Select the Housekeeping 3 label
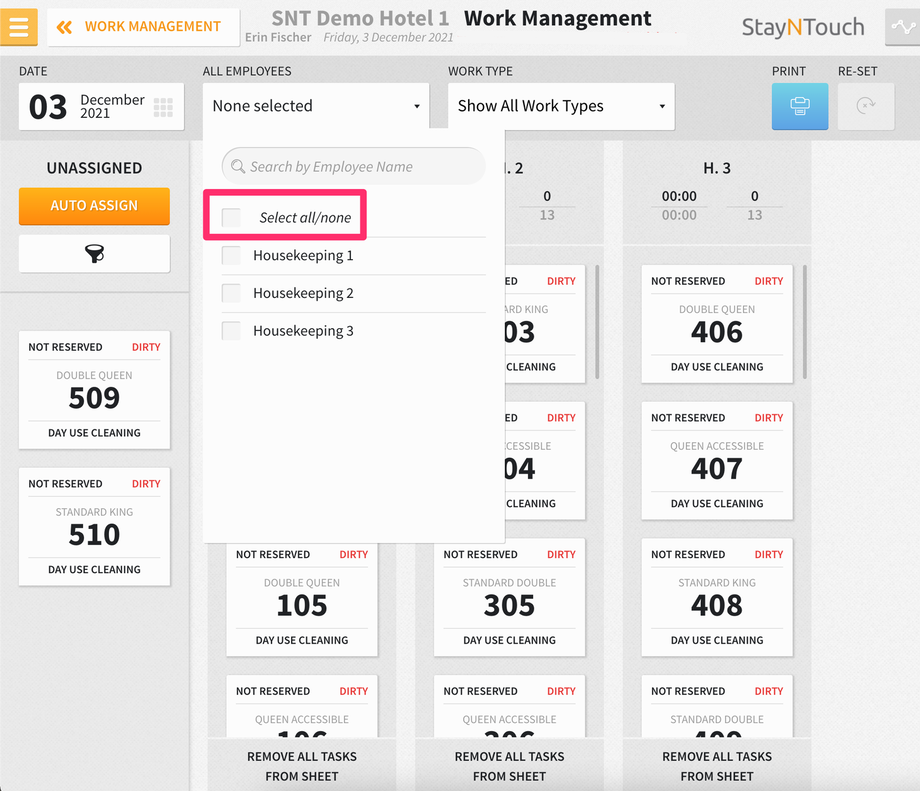Screen dimensions: 920x791 303,331
